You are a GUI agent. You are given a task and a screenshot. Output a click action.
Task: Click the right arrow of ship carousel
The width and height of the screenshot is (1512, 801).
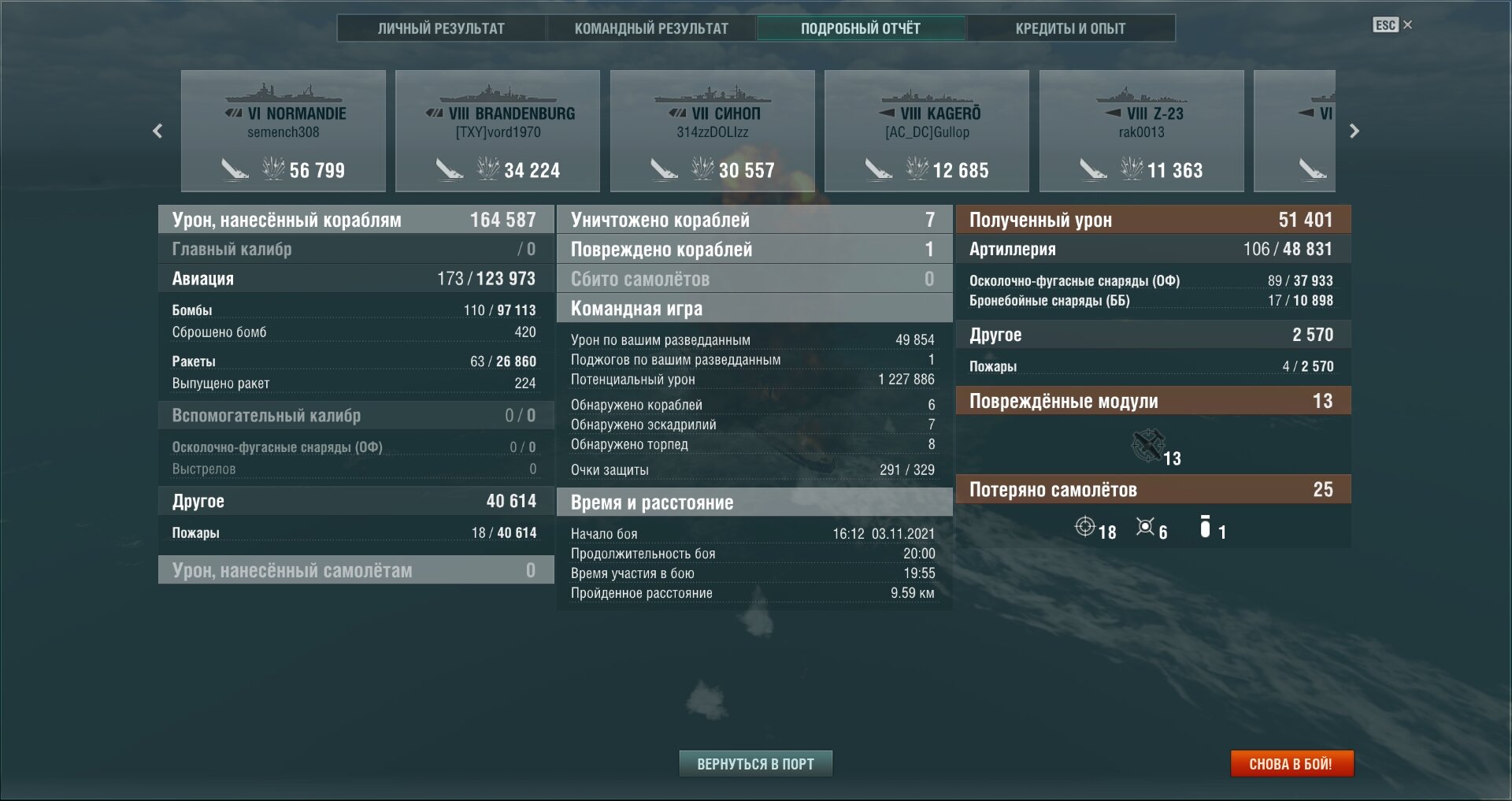[1354, 131]
